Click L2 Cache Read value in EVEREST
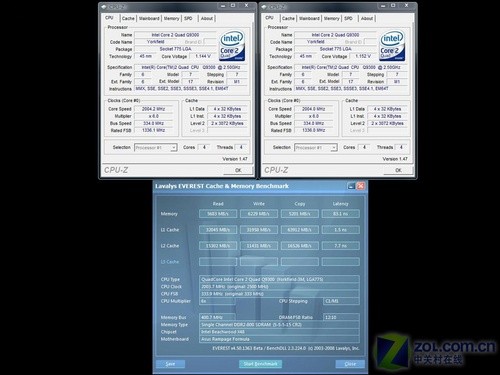Screen dimensions: 500x375 tap(218, 246)
